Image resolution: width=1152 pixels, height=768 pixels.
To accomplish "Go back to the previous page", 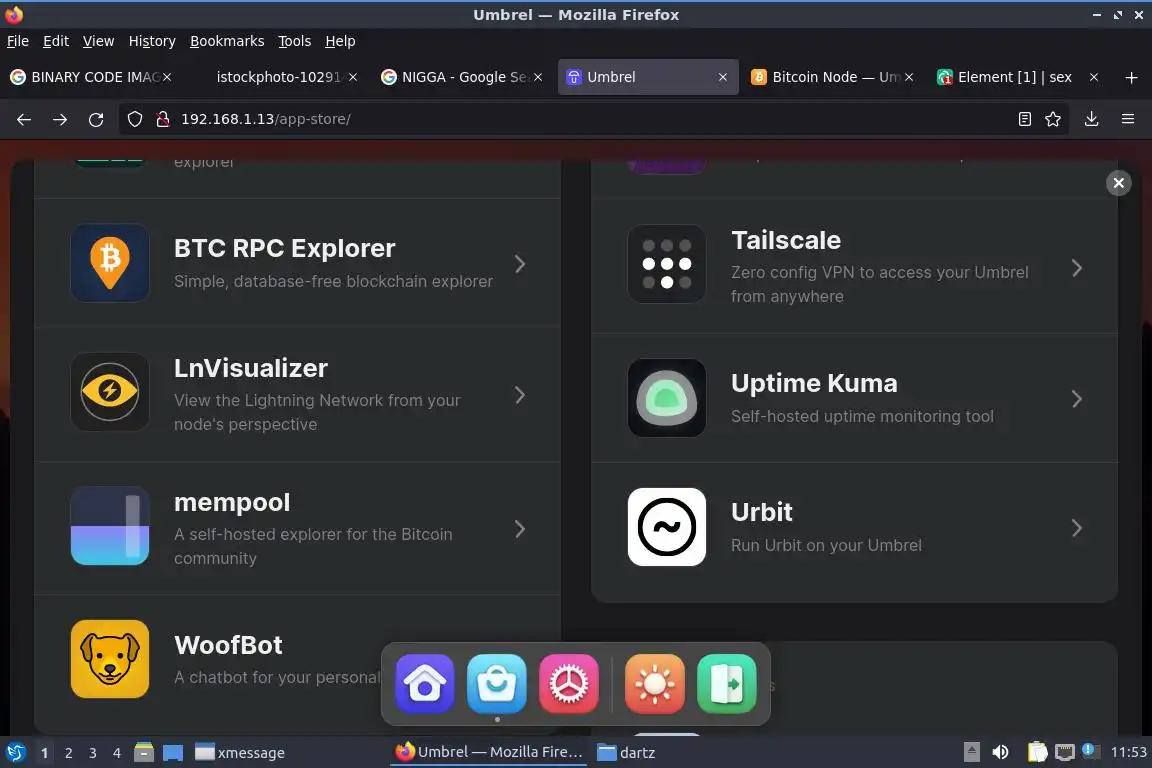I will pos(24,119).
